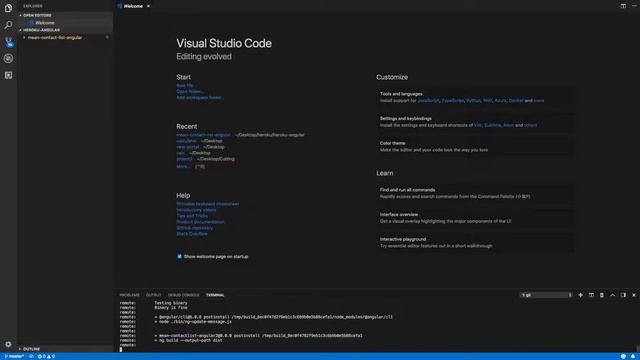Open the Explorer view in activity bar
Image resolution: width=640 pixels, height=360 pixels.
[8, 8]
